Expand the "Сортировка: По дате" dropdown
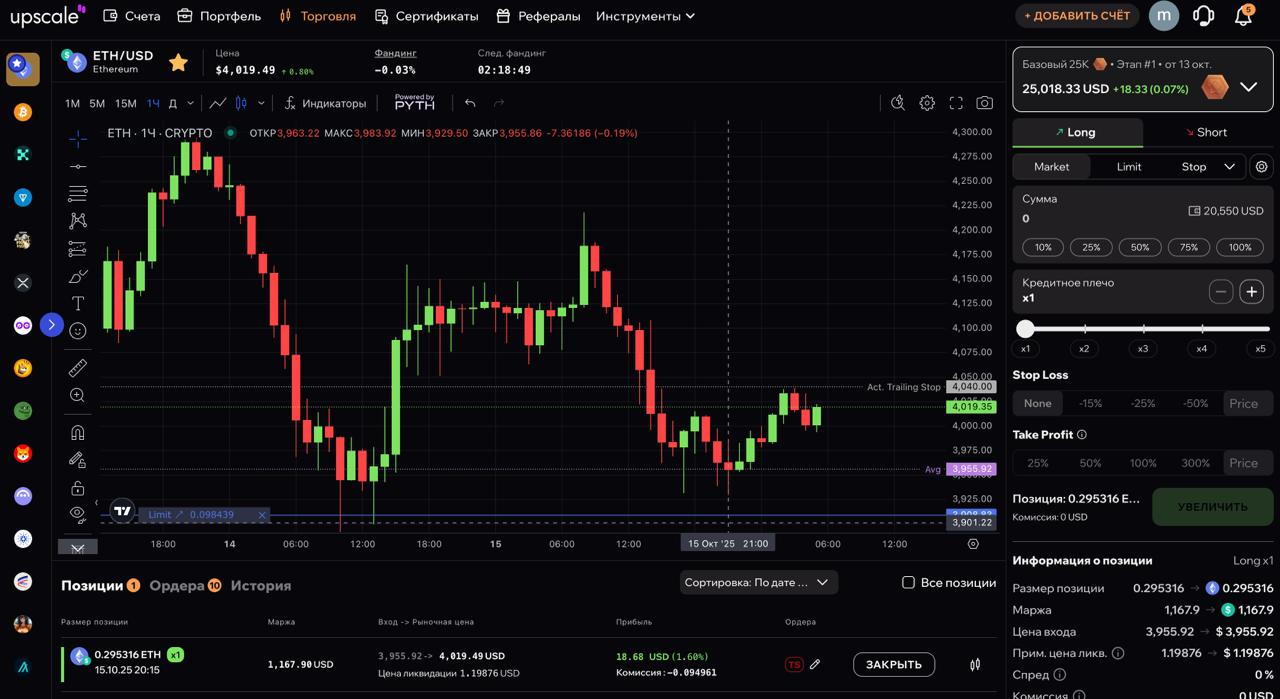 pos(758,582)
